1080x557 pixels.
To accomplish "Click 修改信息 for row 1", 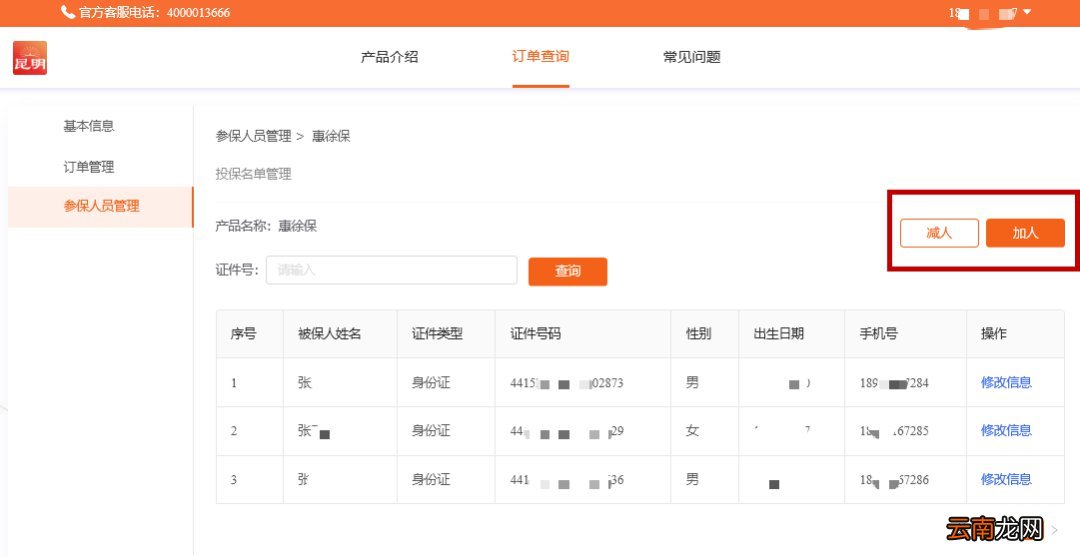I will pyautogui.click(x=1006, y=382).
